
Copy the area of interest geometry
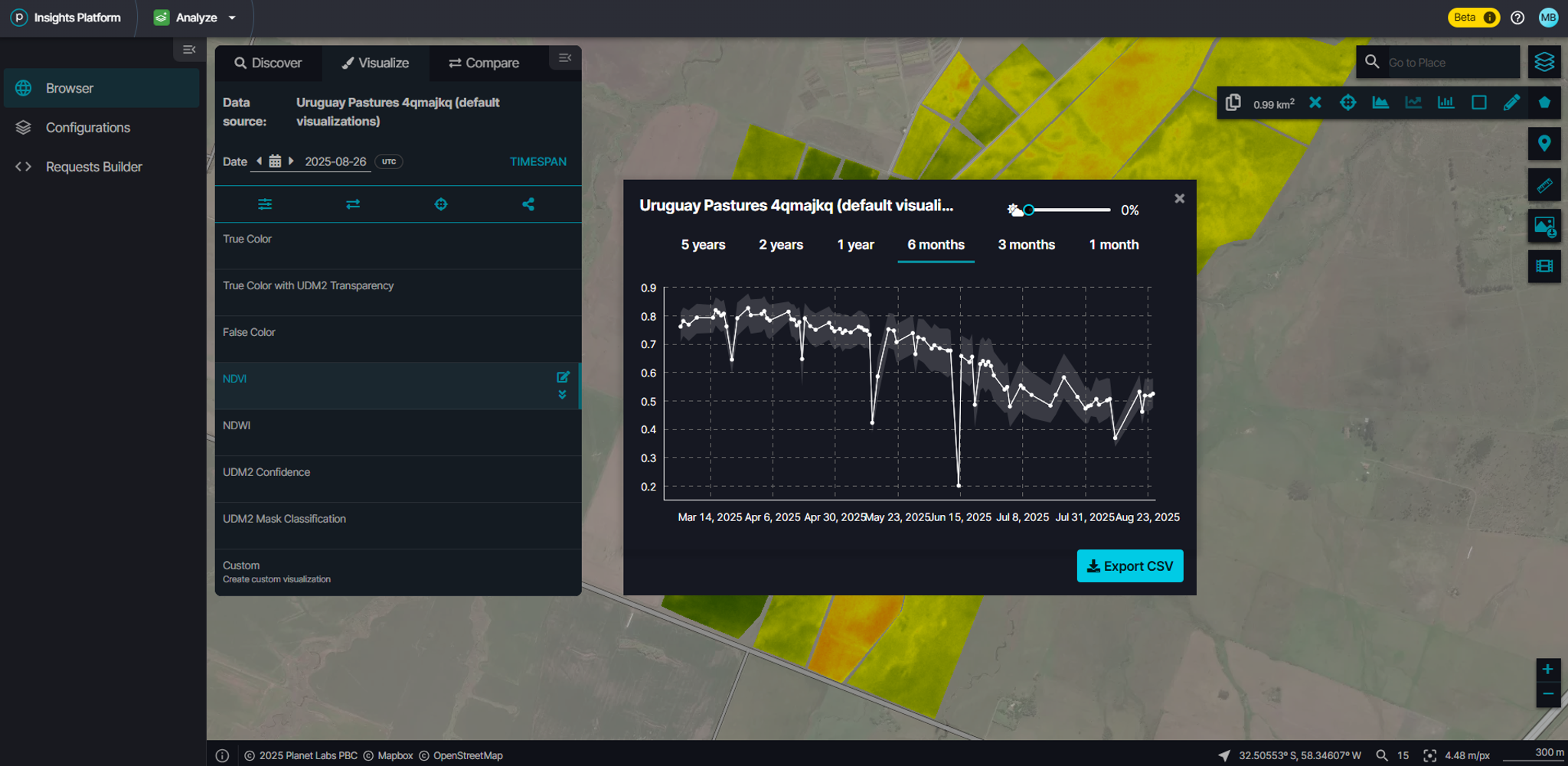click(1233, 103)
